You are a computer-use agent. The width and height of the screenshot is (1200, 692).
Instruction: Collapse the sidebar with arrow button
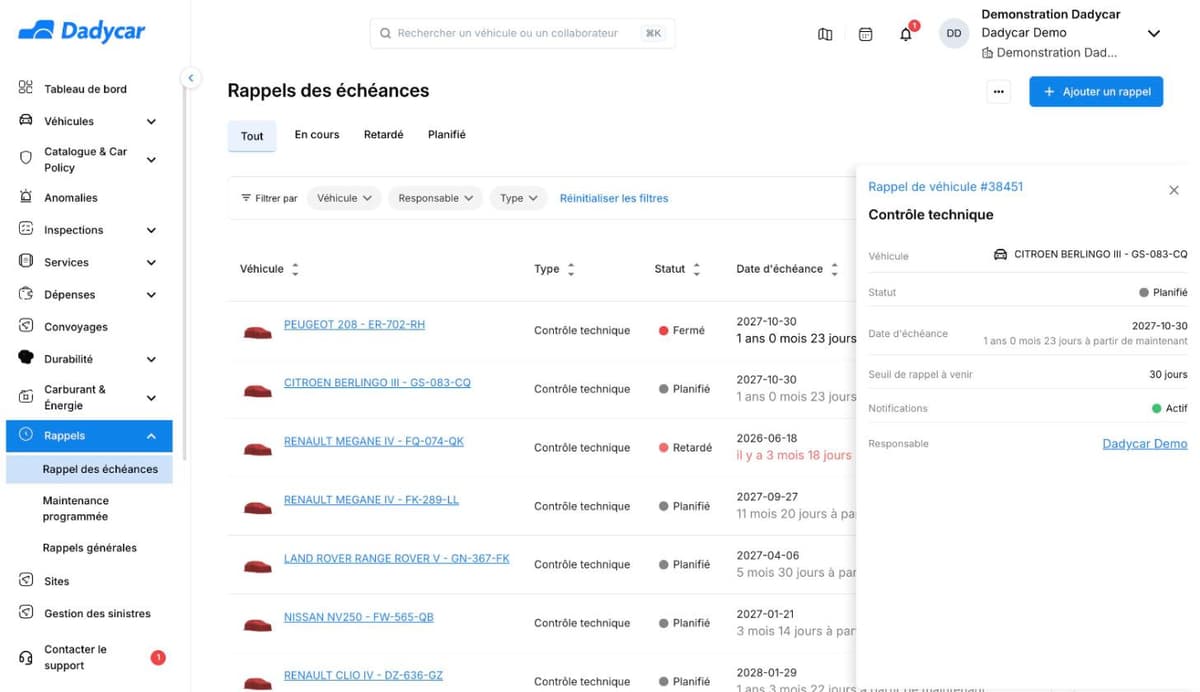190,78
